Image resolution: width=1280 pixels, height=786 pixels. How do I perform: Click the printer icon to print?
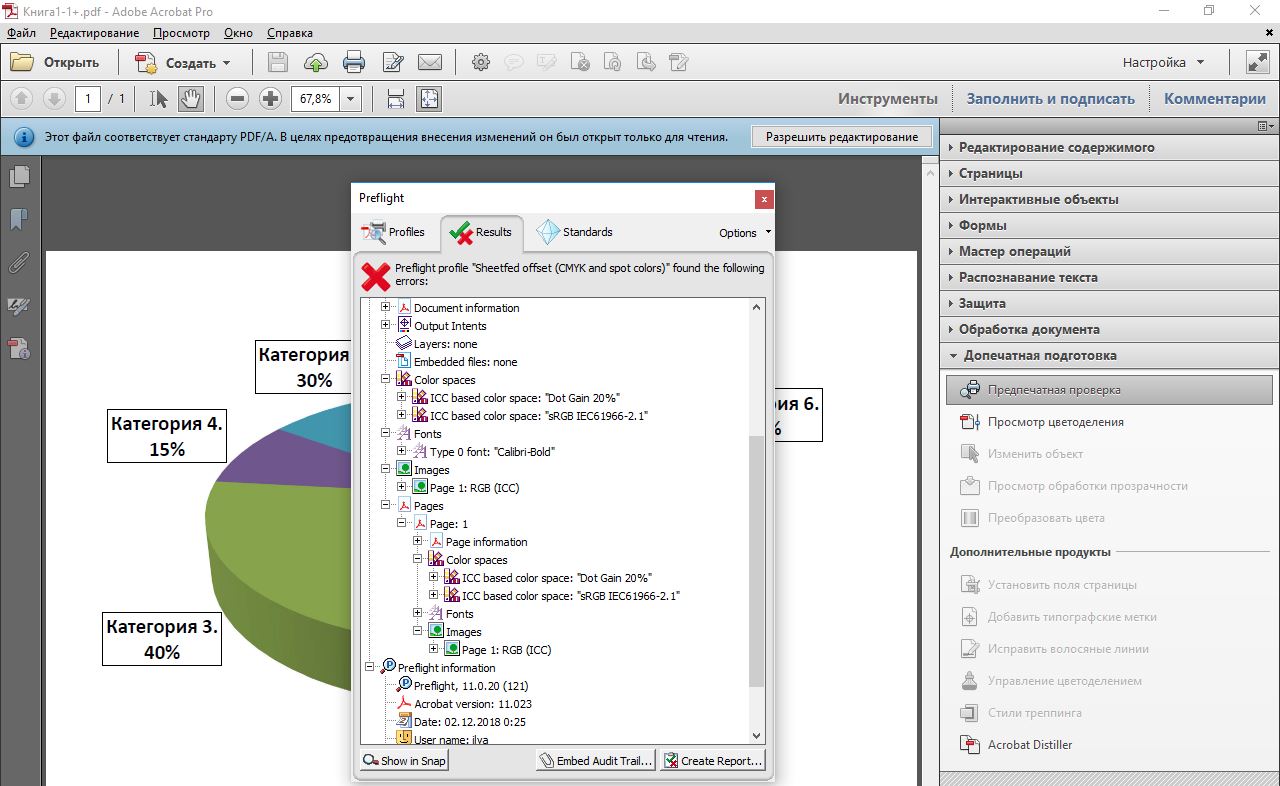354,62
